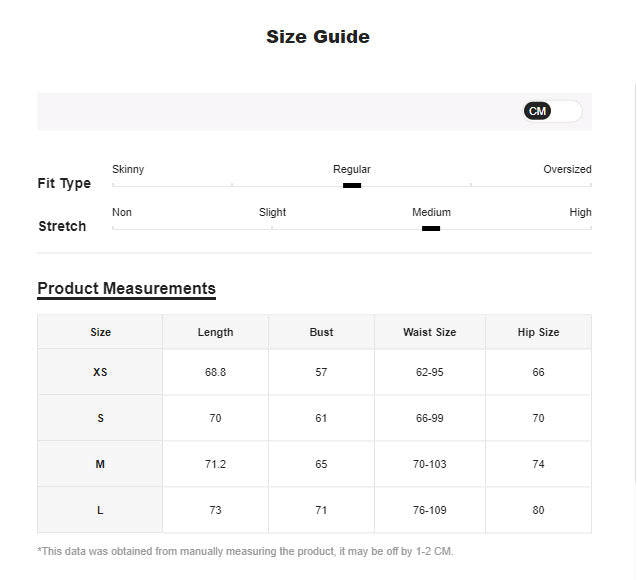637x580 pixels.
Task: Choose the High stretch label
Action: pyautogui.click(x=580, y=212)
